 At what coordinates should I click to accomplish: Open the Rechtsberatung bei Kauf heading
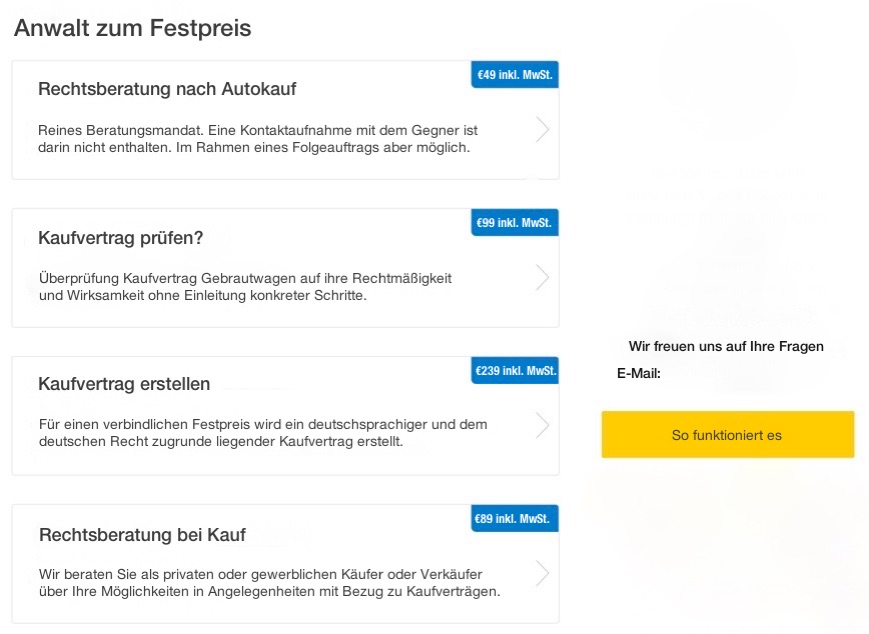pos(142,534)
